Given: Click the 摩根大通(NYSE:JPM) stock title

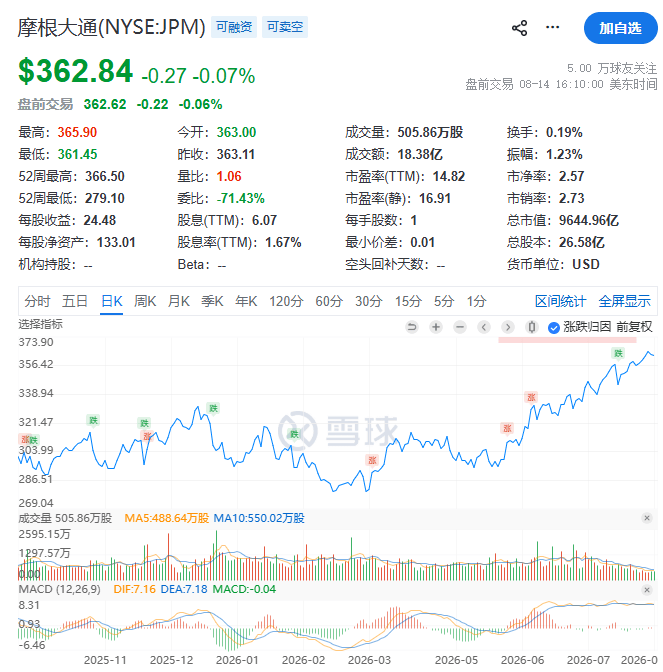Looking at the screenshot, I should point(111,27).
